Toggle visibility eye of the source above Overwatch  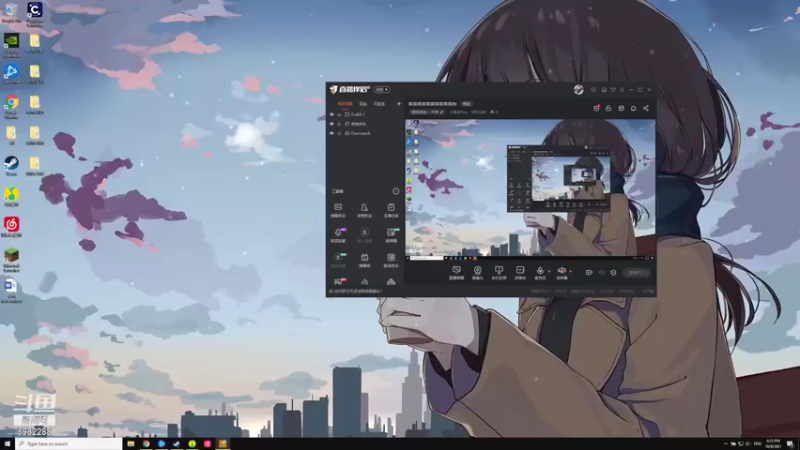[332, 124]
